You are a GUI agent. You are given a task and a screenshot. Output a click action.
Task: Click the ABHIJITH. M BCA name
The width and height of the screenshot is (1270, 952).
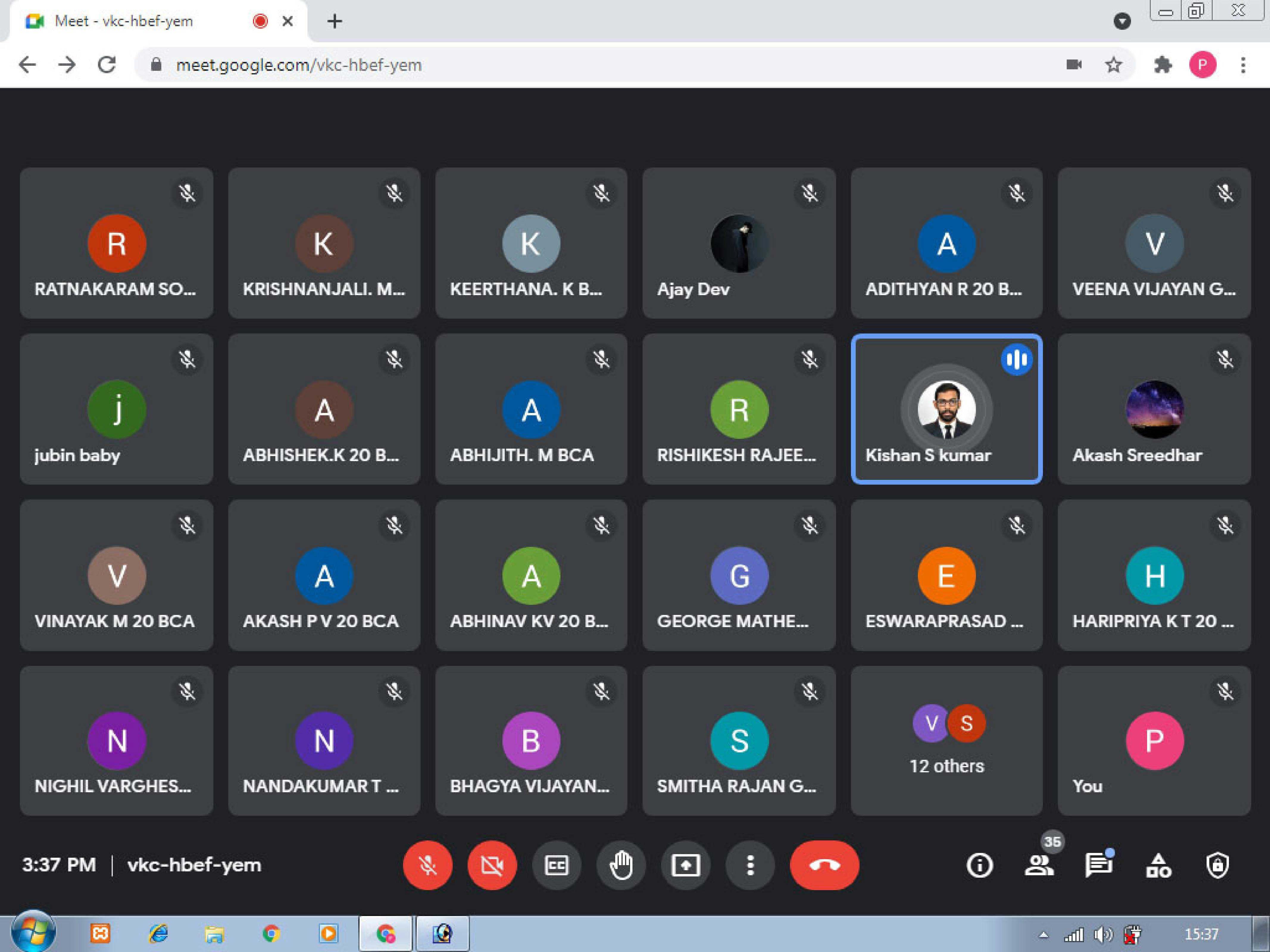522,455
